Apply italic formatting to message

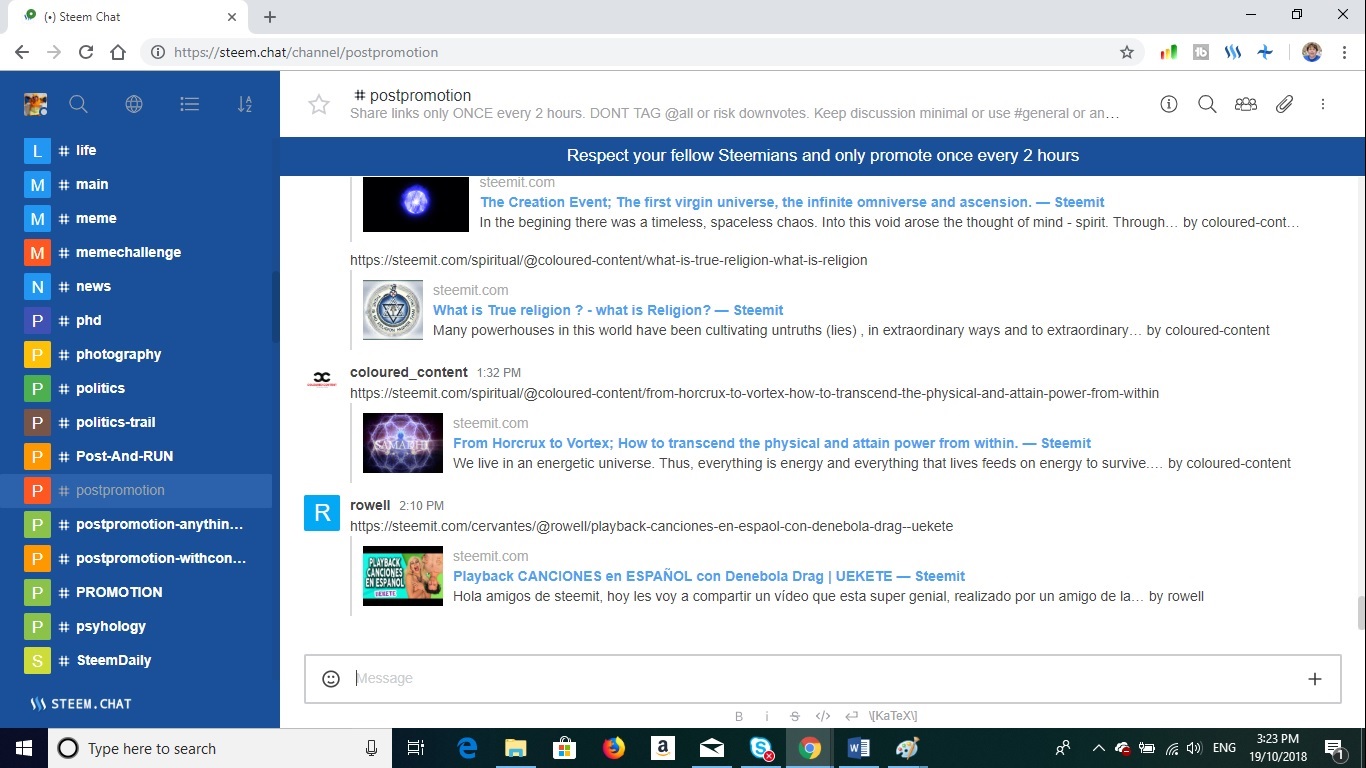coord(767,716)
